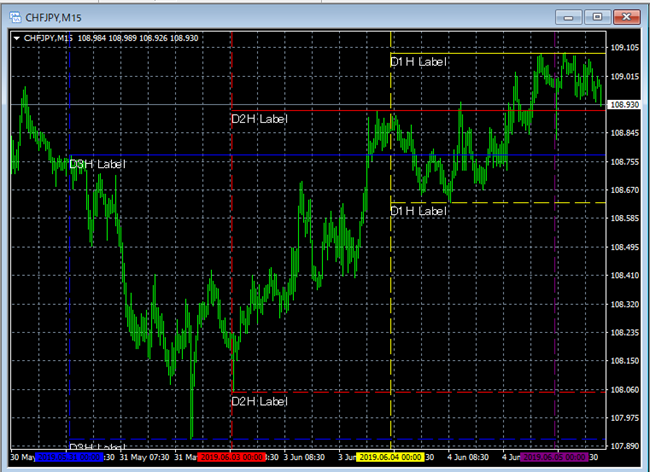Select the D2H Label below the dashed red line
650x472 pixels.
pos(259,401)
